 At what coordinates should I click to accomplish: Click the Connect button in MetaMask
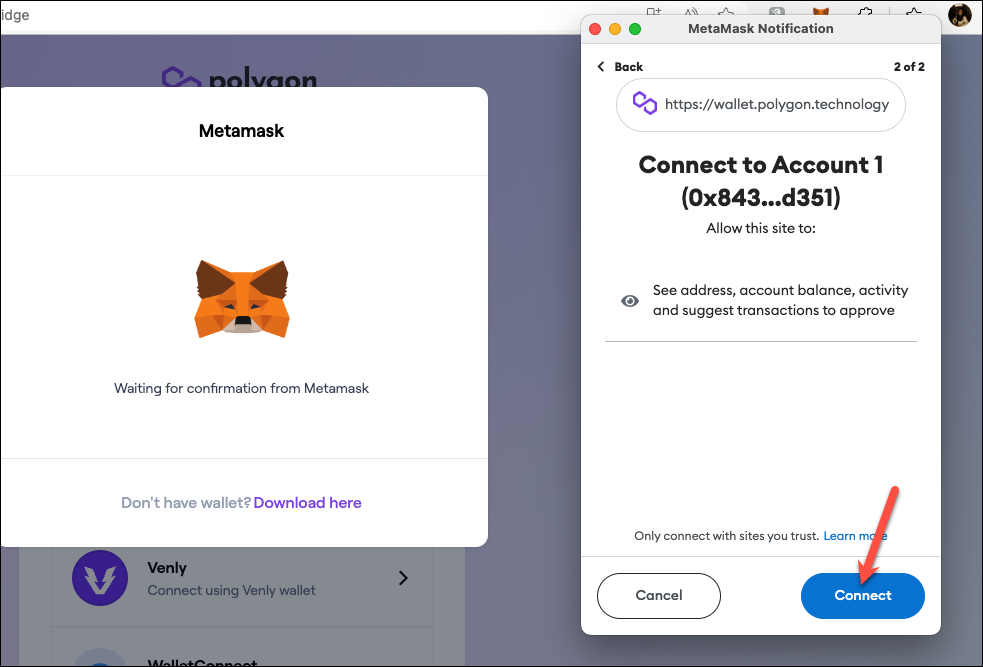tap(863, 596)
